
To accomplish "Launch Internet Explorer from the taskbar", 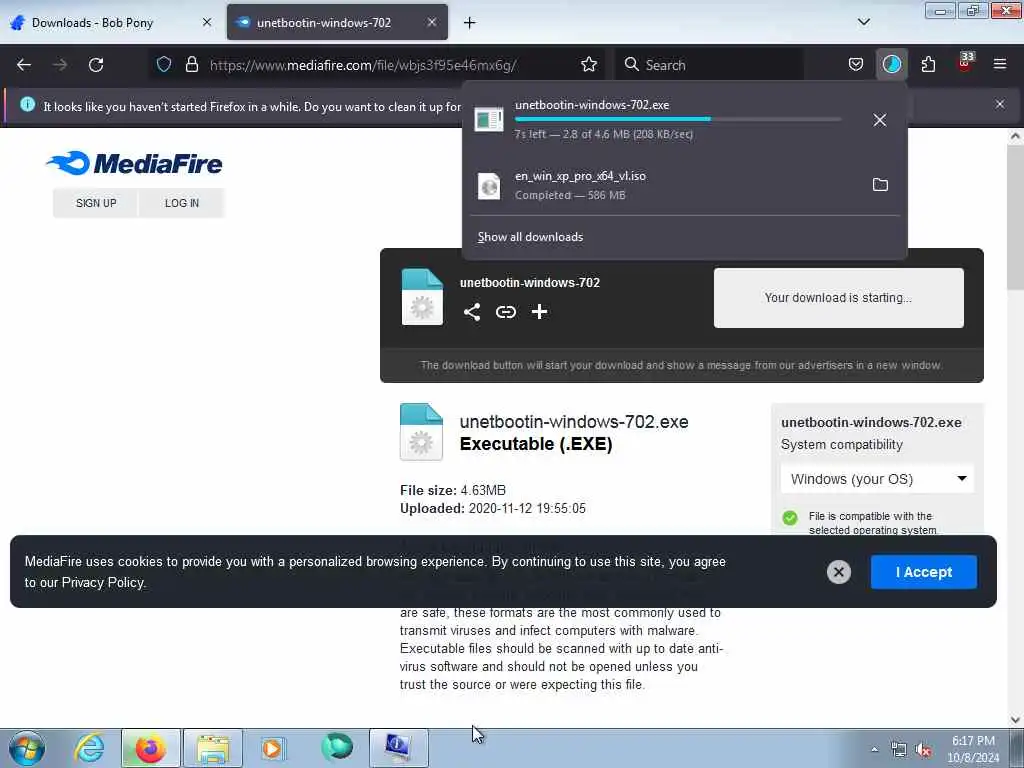I will [x=89, y=748].
